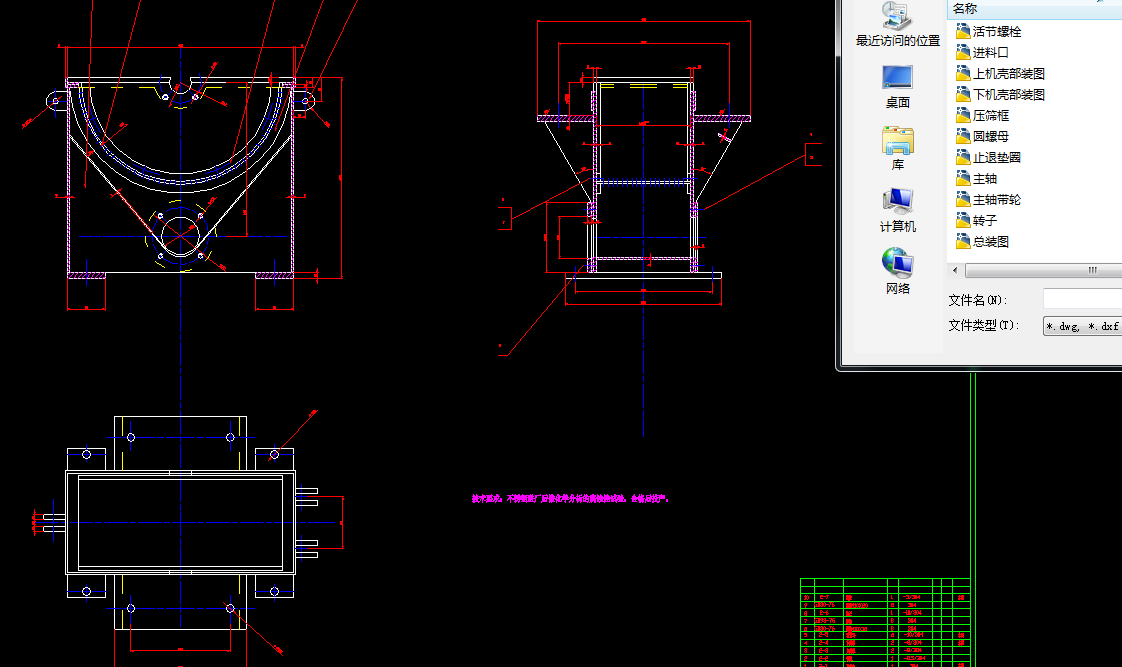
Task: Open Network (网络) in dialog sidebar
Action: [897, 272]
